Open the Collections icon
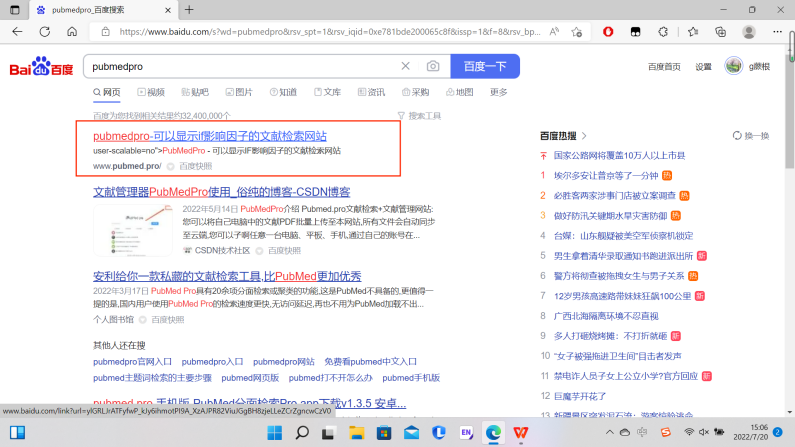The width and height of the screenshot is (795, 447). click(x=720, y=32)
